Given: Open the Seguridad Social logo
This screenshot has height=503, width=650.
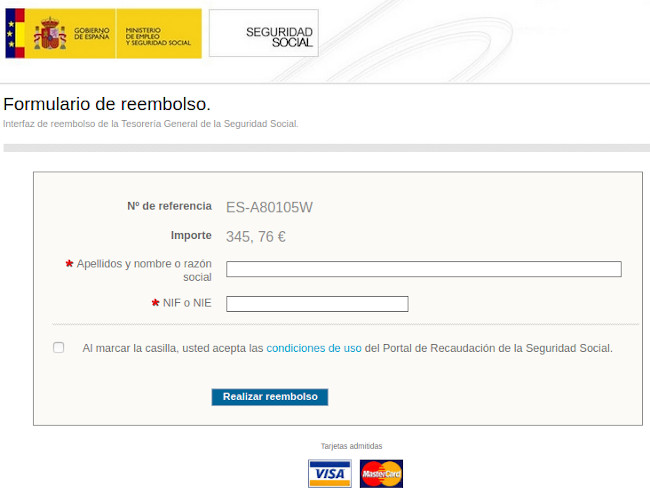Looking at the screenshot, I should coord(264,33).
